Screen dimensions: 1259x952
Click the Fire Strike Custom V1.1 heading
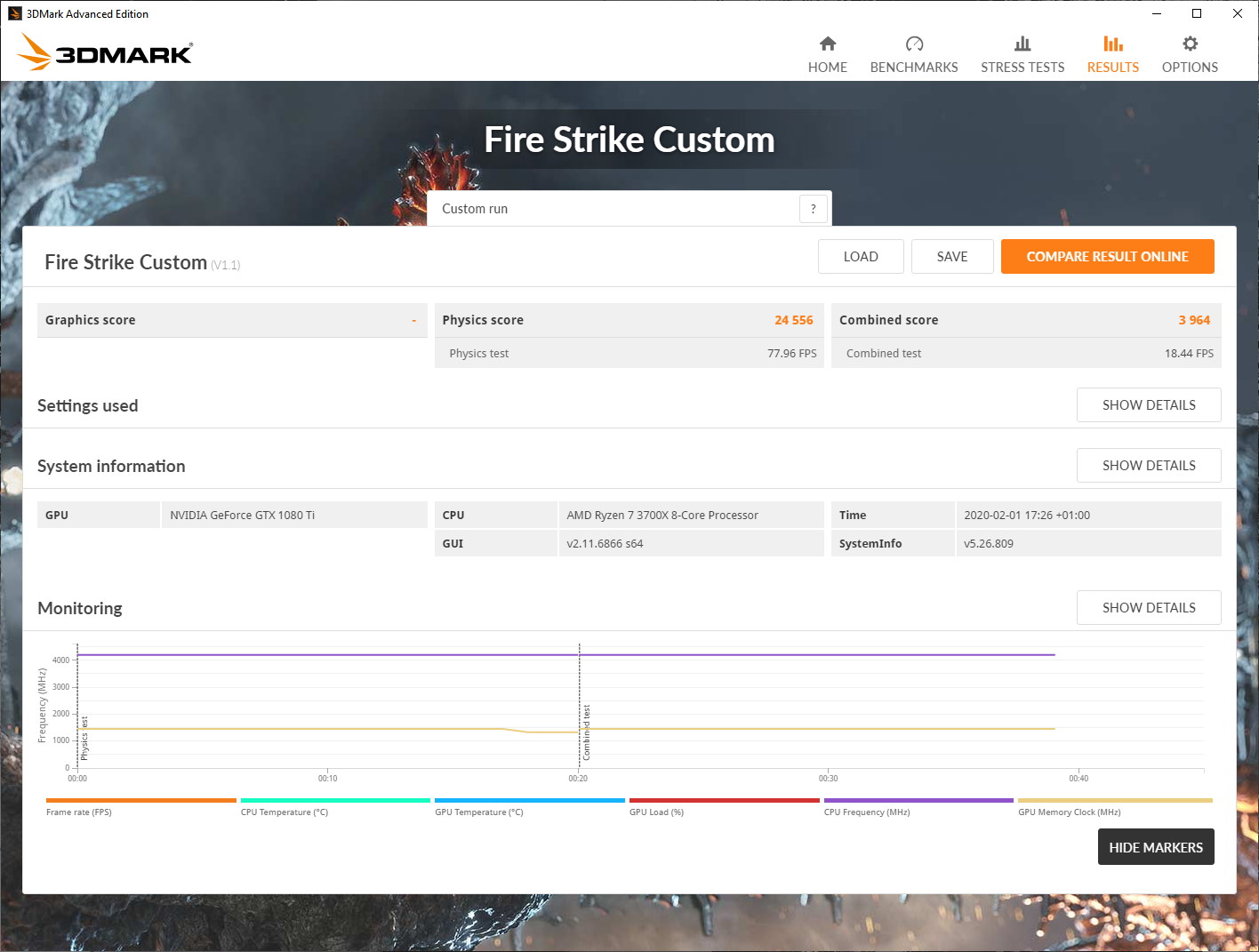(142, 262)
